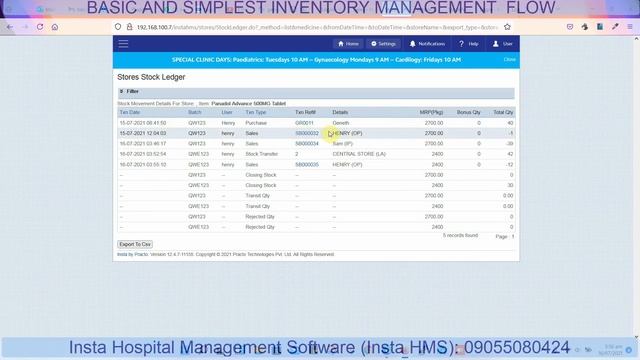640x360 pixels.
Task: Click page number 1 in pagination
Action: (513, 236)
